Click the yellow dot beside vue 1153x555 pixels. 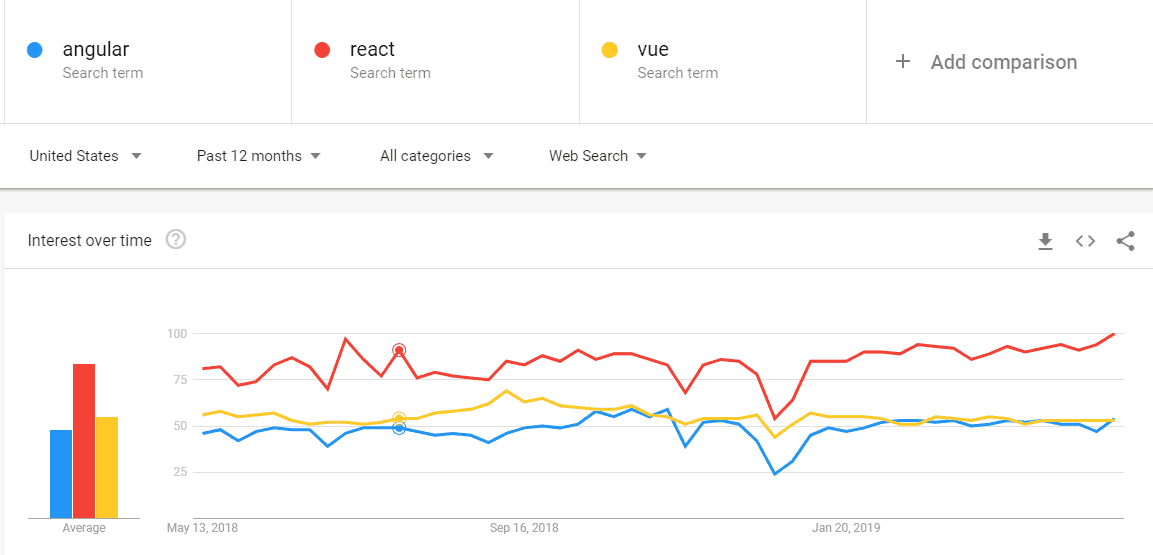(x=609, y=50)
